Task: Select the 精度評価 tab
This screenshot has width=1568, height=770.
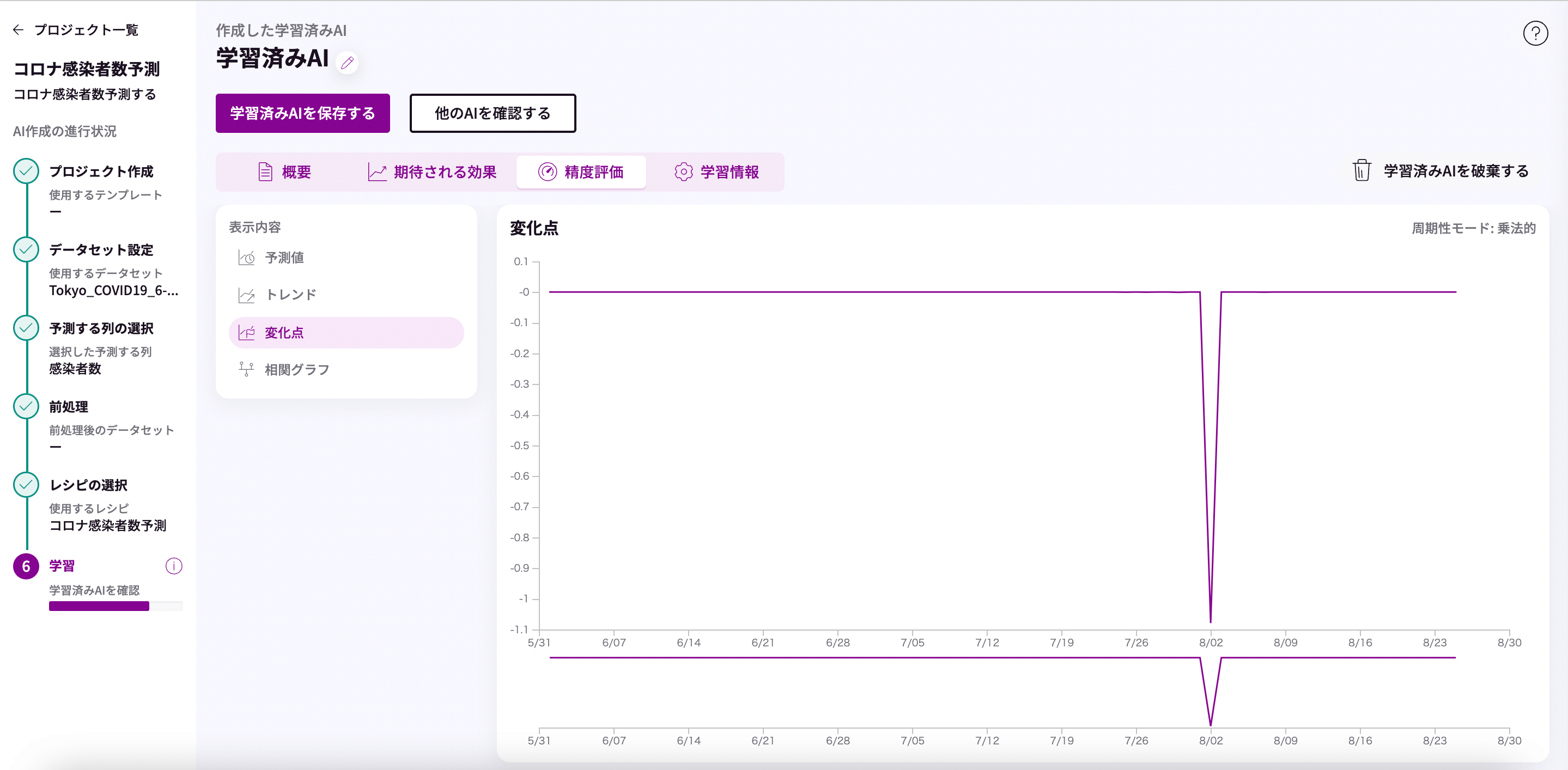Action: pos(581,172)
